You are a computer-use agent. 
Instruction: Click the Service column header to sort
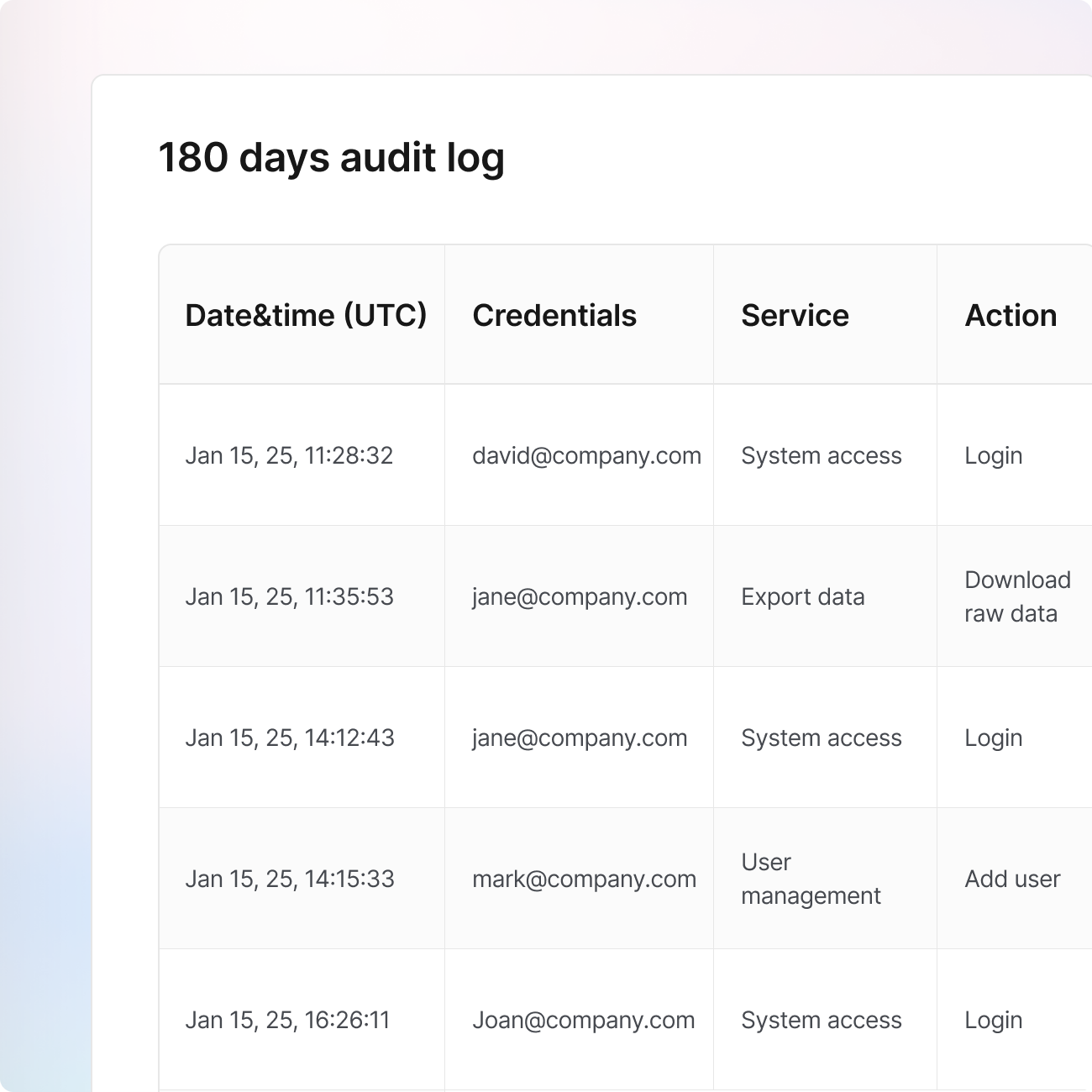pos(795,315)
